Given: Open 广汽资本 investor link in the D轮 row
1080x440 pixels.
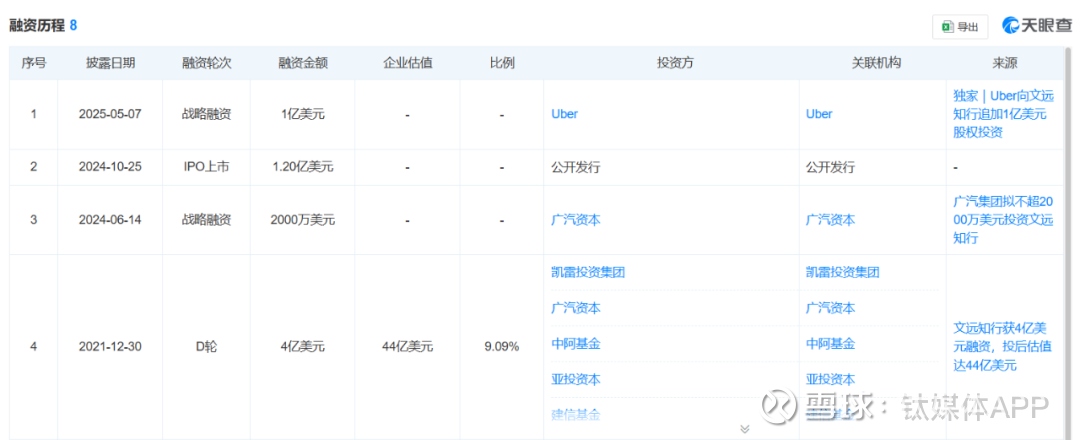Looking at the screenshot, I should (x=576, y=308).
